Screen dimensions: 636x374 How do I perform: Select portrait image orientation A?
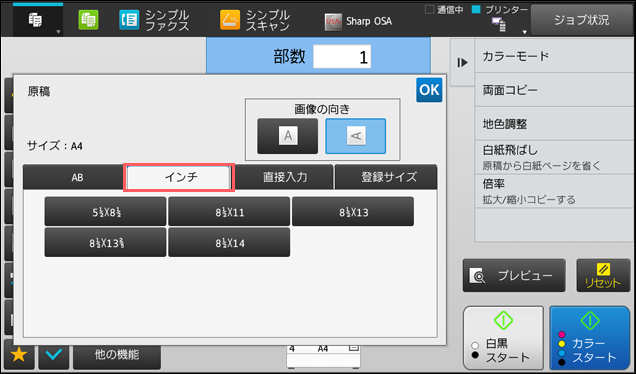tap(288, 136)
